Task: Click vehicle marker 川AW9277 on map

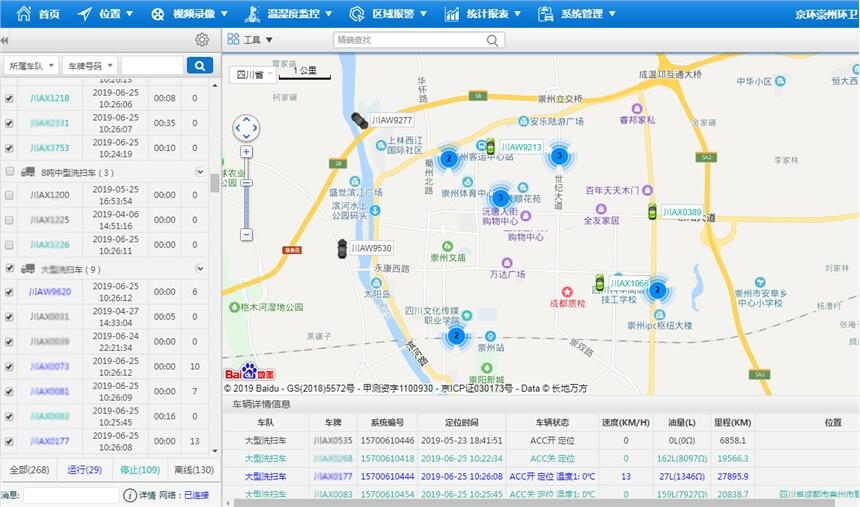Action: click(x=358, y=120)
